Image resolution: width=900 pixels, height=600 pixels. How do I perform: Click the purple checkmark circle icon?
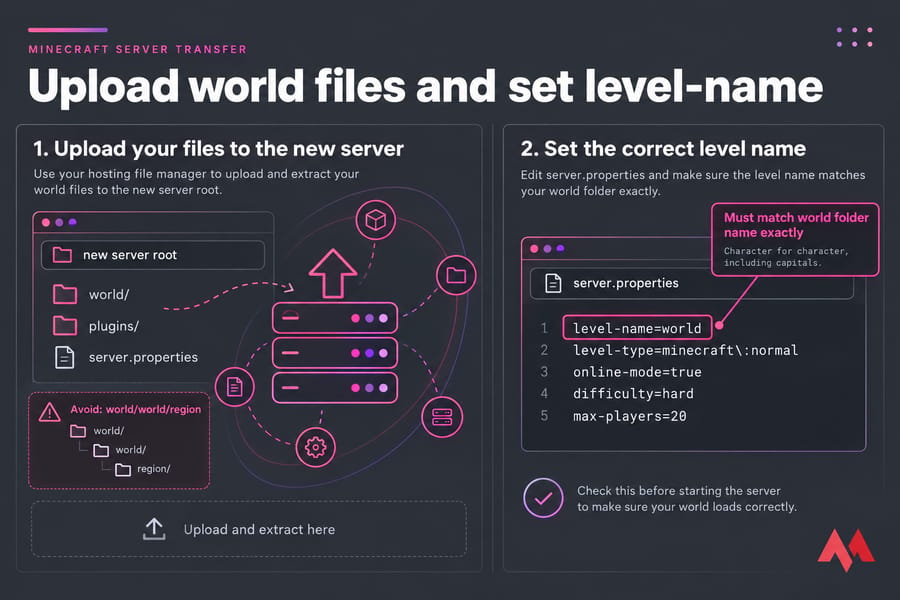pos(543,498)
